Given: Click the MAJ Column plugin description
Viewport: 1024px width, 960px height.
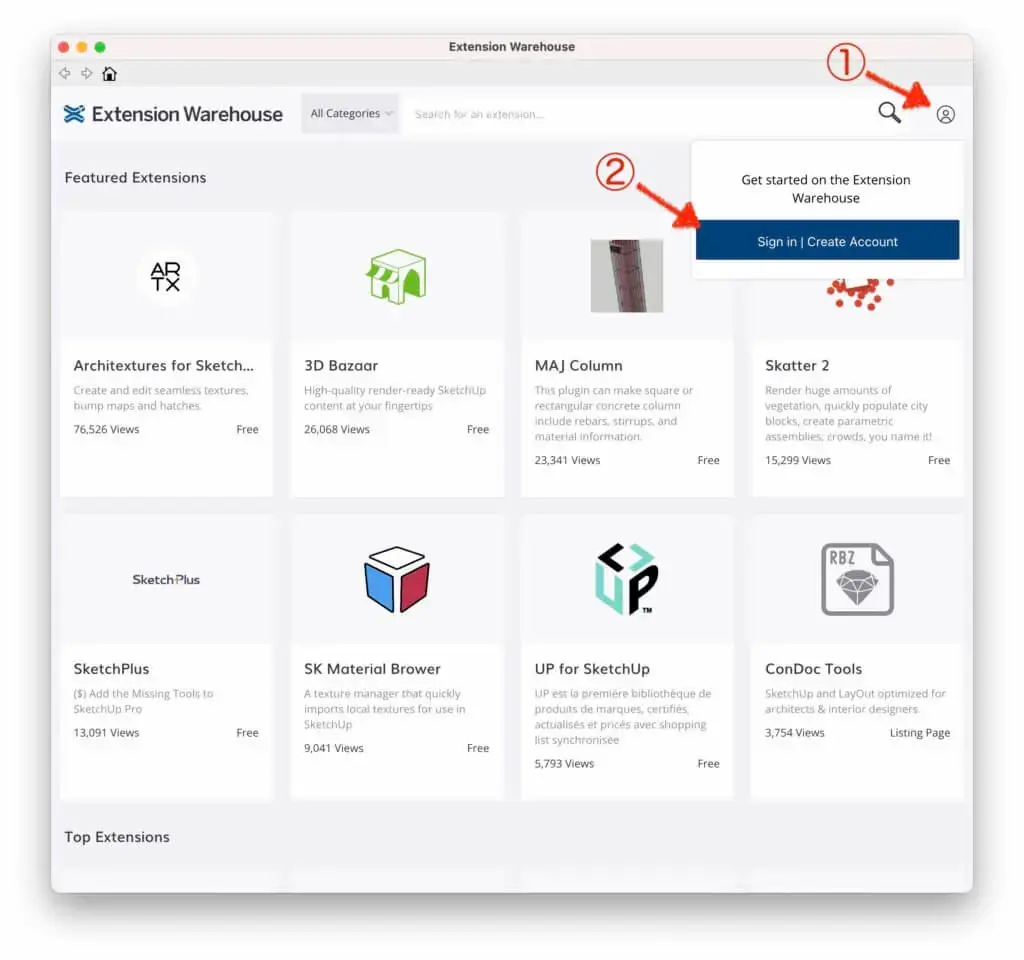Looking at the screenshot, I should coord(614,413).
